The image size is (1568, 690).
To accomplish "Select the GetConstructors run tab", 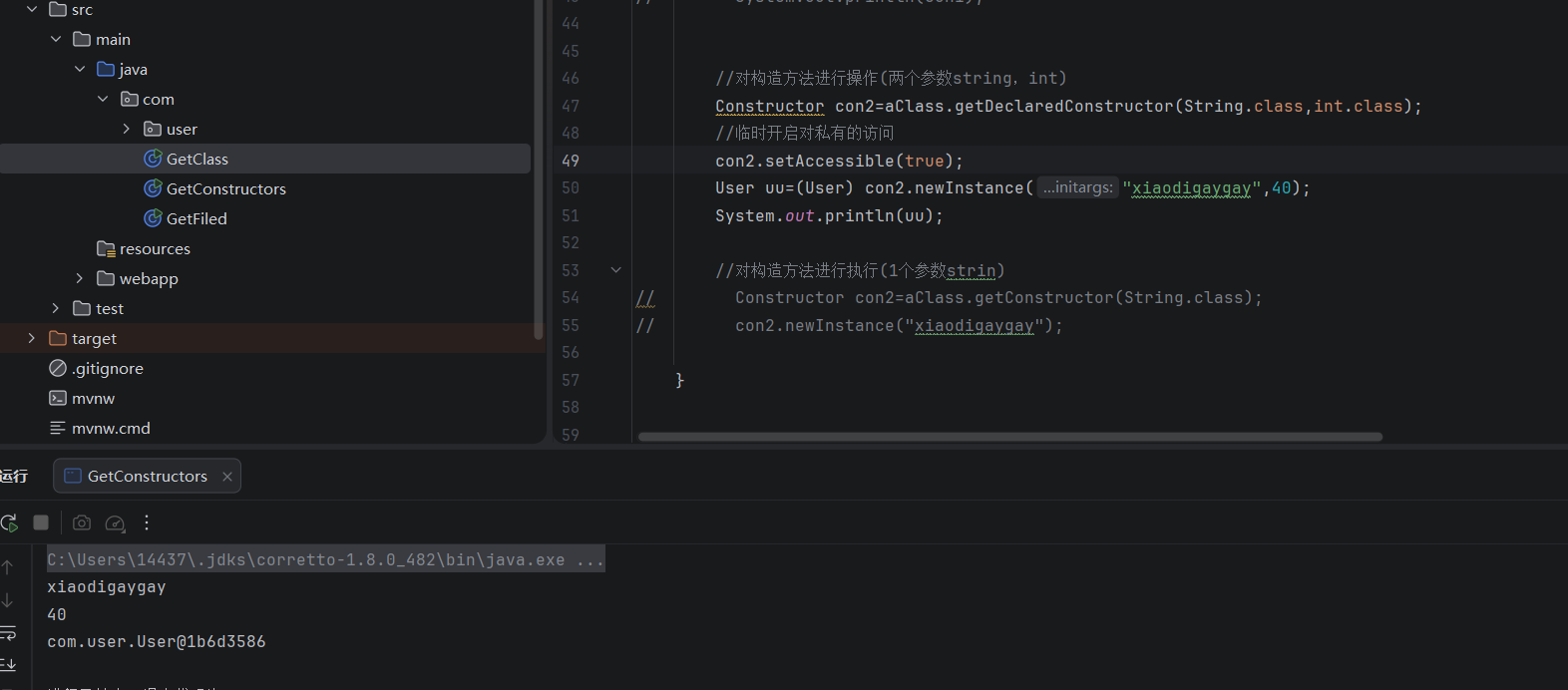I will coord(147,476).
